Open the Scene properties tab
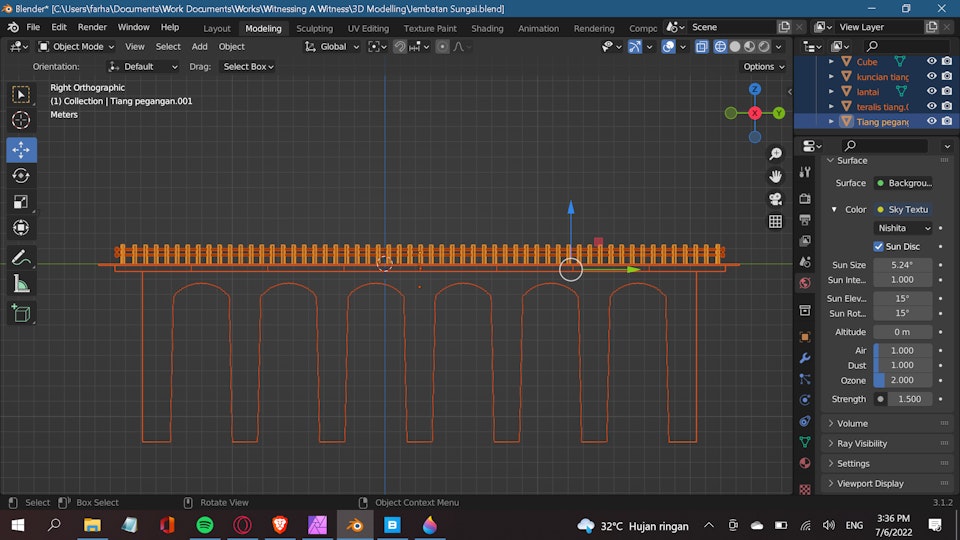The width and height of the screenshot is (960, 540). (805, 261)
